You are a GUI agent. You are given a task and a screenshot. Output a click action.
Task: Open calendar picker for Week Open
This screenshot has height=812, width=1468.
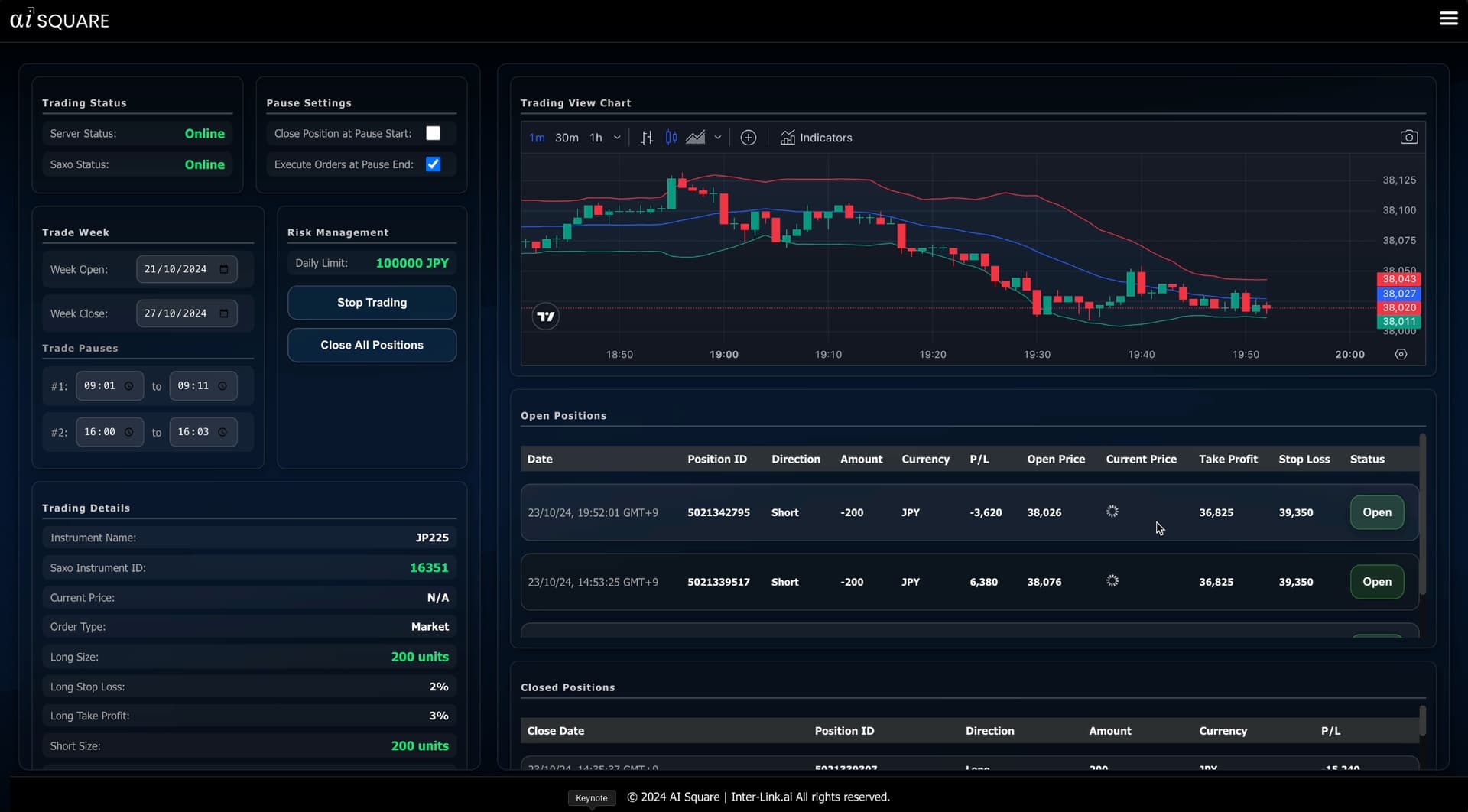pos(224,269)
